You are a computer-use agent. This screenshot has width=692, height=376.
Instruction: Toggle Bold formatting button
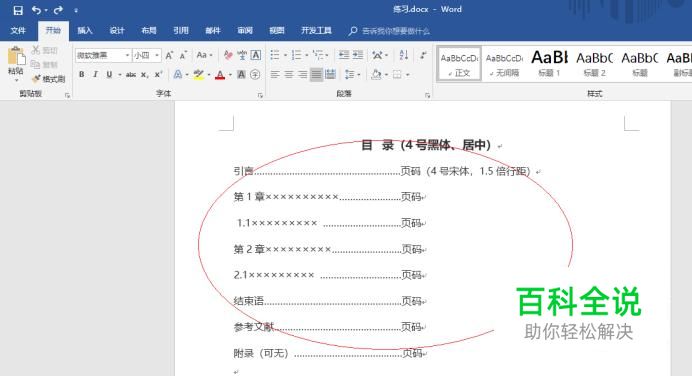coord(82,75)
